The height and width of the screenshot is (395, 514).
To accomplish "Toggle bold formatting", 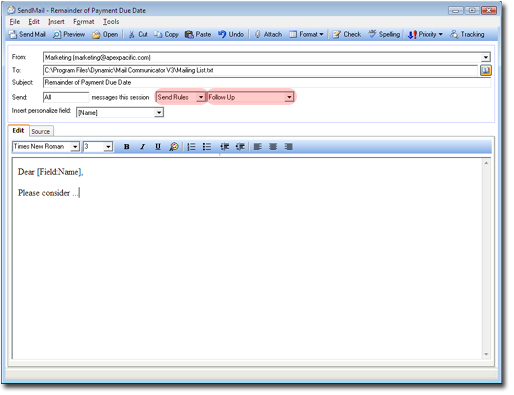I will tap(126, 147).
